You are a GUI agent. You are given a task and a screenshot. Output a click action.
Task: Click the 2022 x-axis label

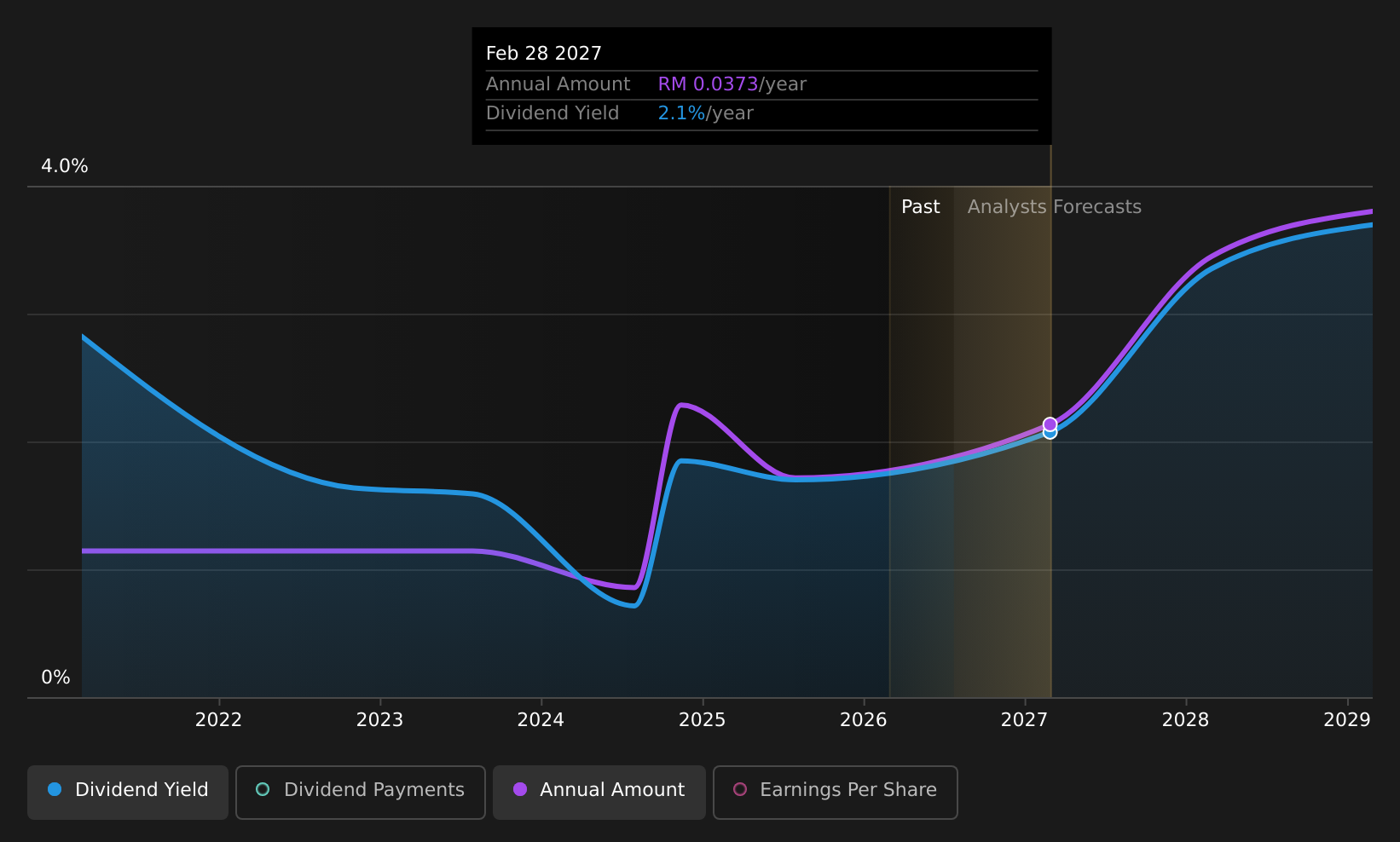click(218, 720)
